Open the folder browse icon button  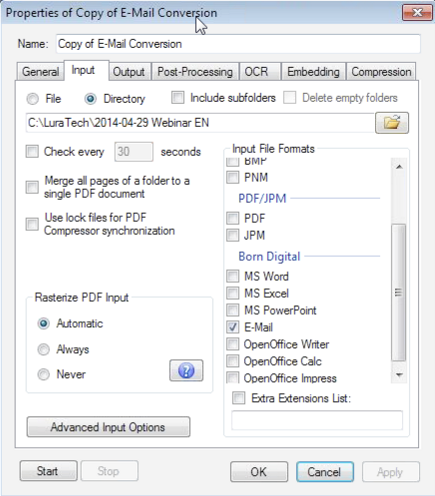(392, 123)
